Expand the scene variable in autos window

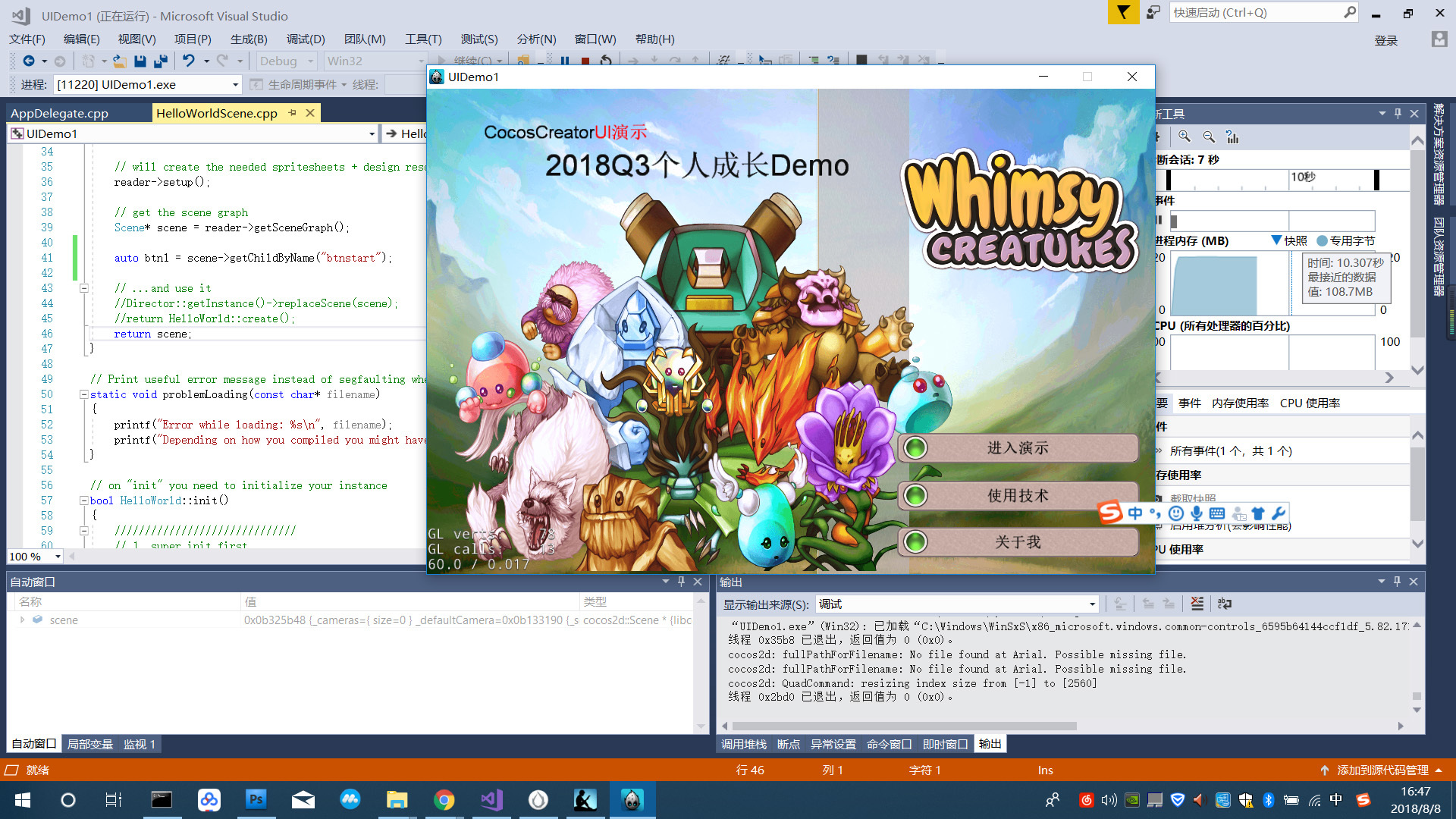pyautogui.click(x=22, y=620)
